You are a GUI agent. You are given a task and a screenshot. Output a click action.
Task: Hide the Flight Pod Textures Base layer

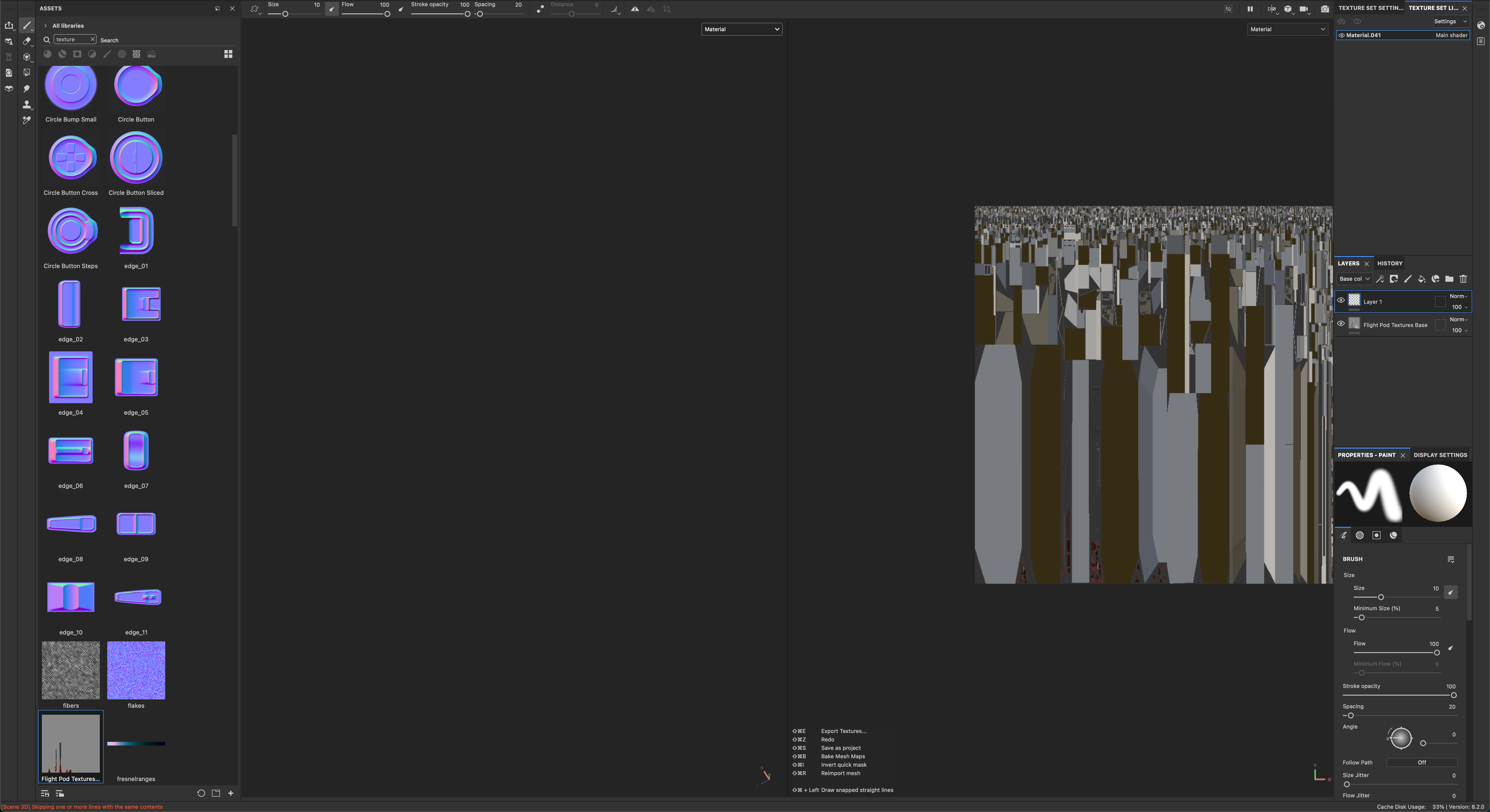pyautogui.click(x=1341, y=324)
